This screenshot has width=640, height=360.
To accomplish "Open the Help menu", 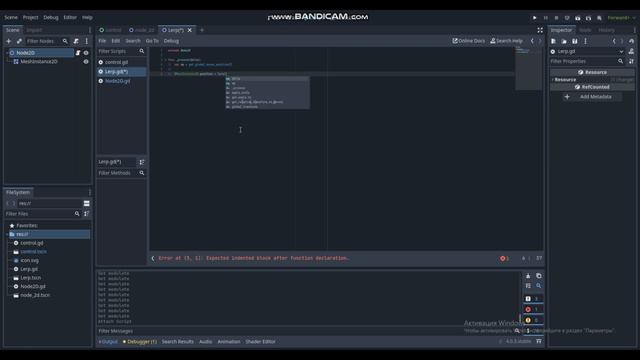I will 87,18.
